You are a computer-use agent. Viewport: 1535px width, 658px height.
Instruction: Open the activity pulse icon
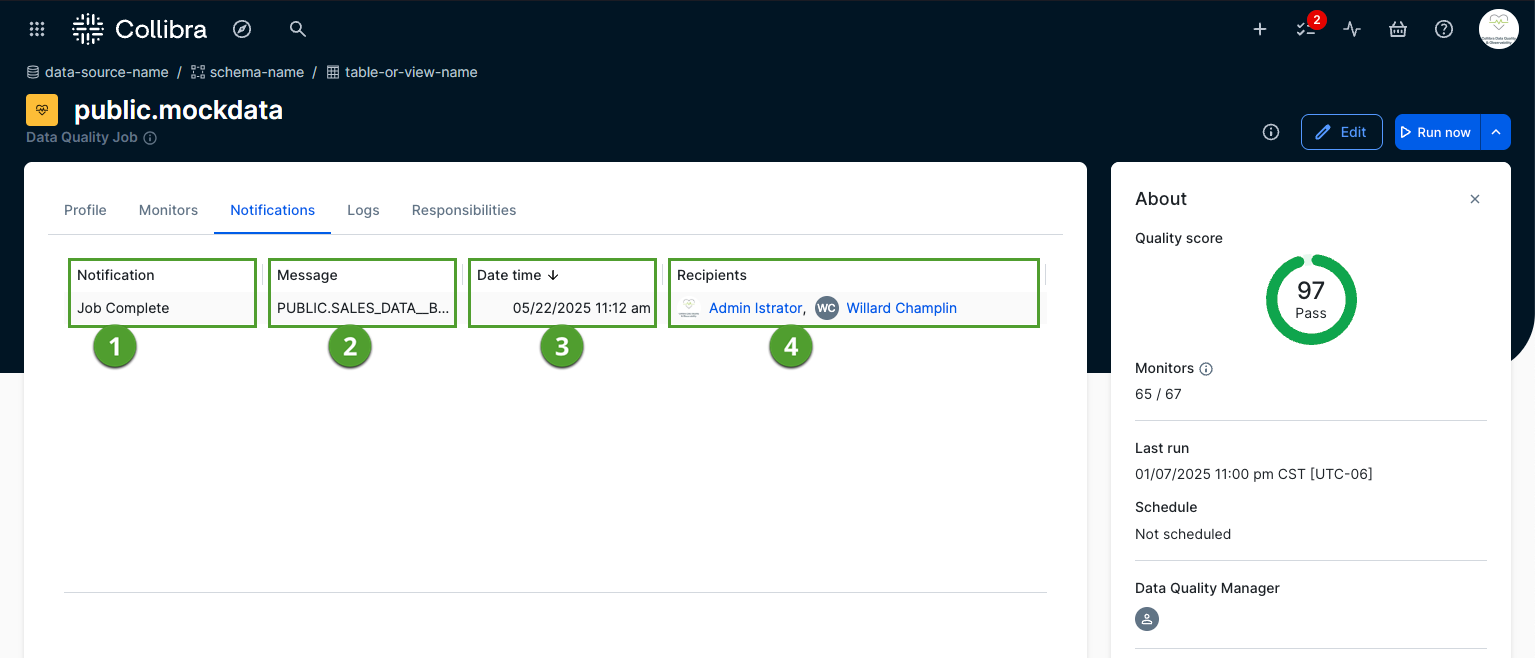click(x=1352, y=29)
